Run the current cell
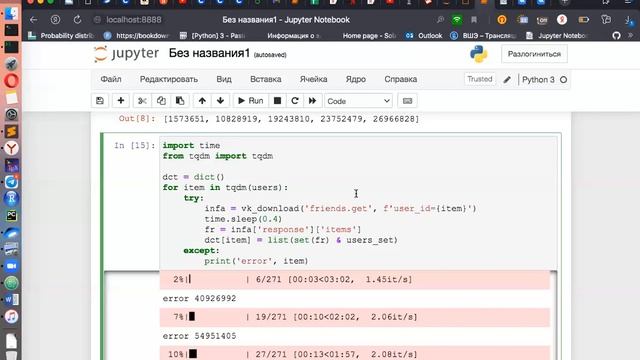This screenshot has height=360, width=640. pos(251,101)
